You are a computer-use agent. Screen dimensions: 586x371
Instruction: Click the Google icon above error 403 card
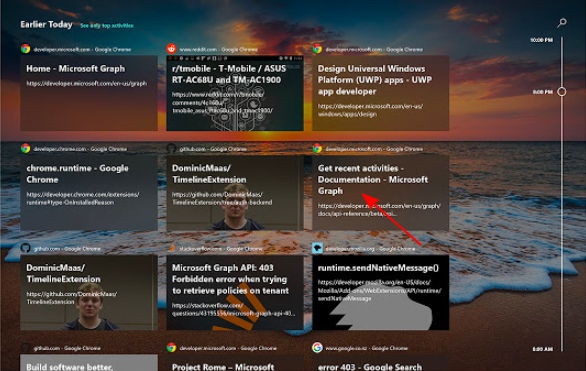(x=317, y=347)
